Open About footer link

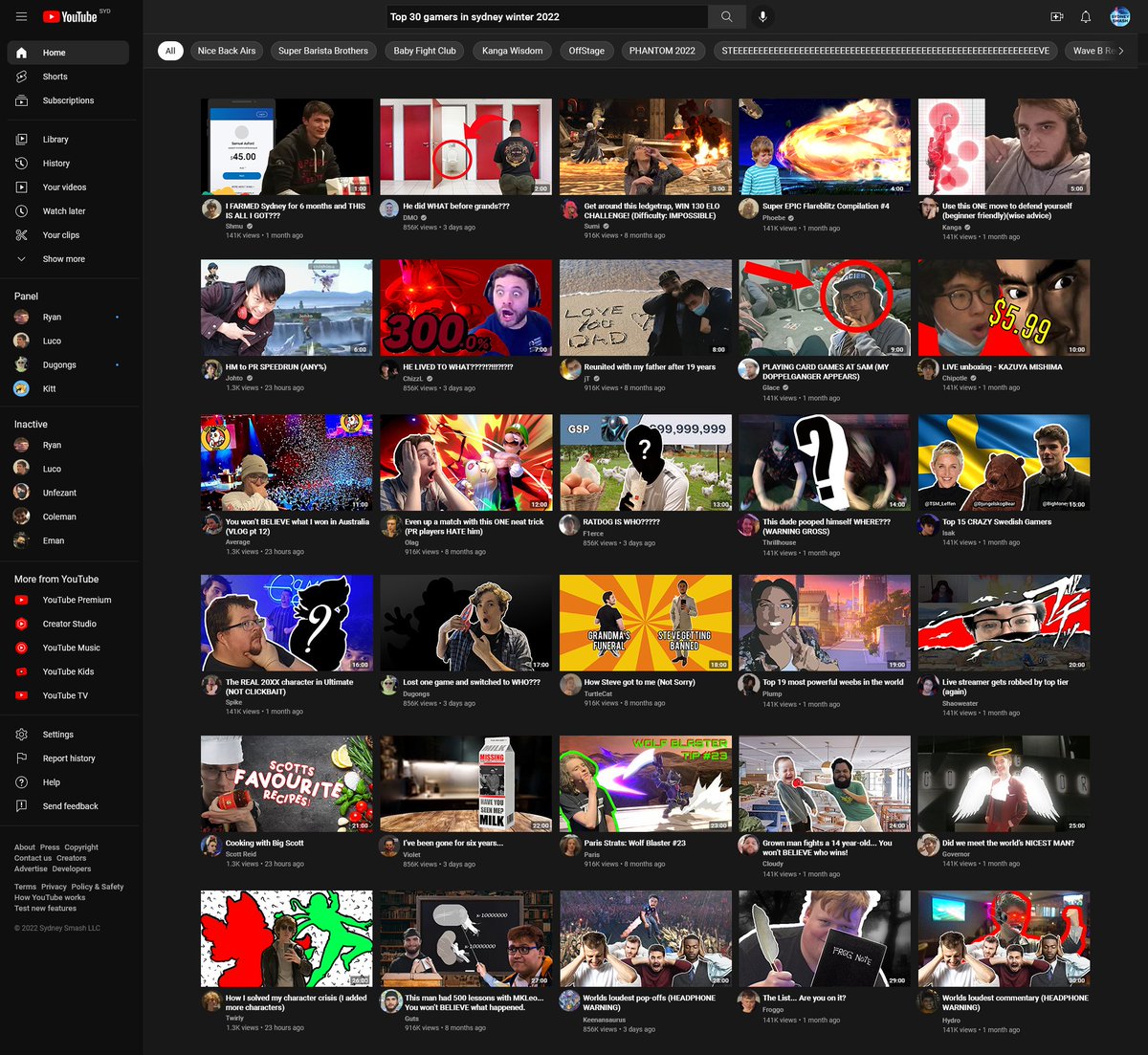click(x=25, y=847)
